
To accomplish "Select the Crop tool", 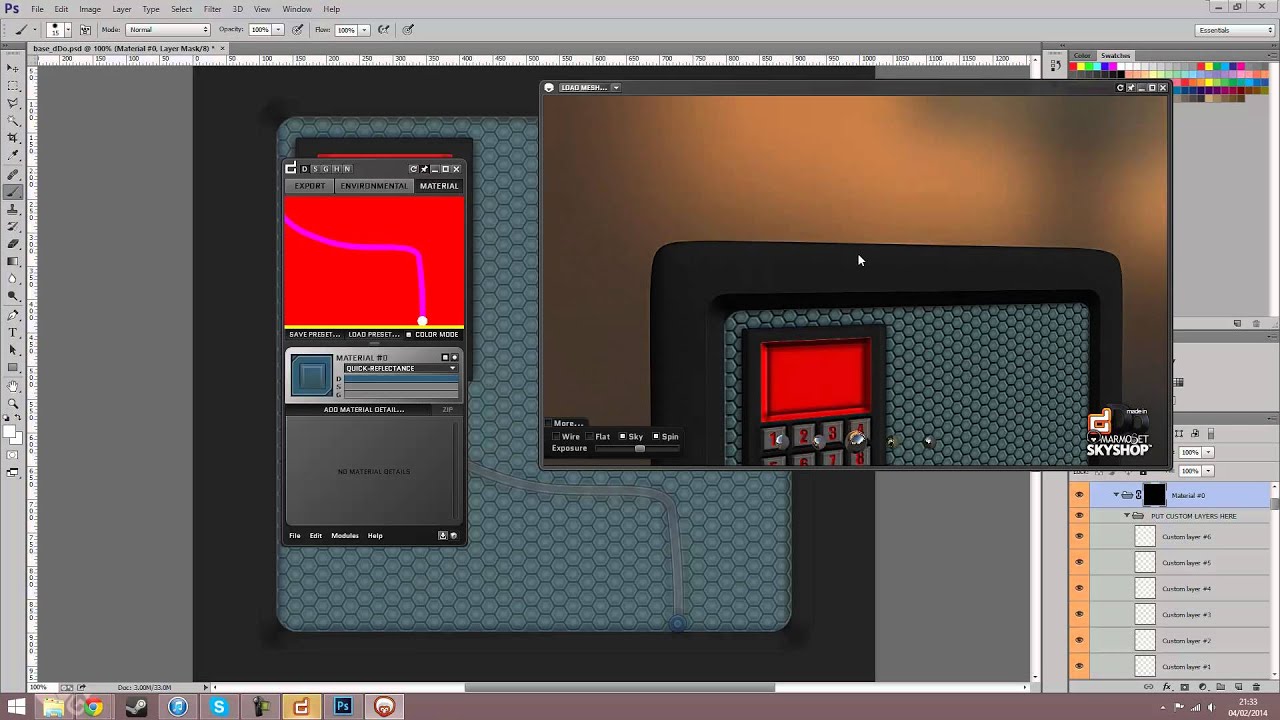I will point(12,138).
